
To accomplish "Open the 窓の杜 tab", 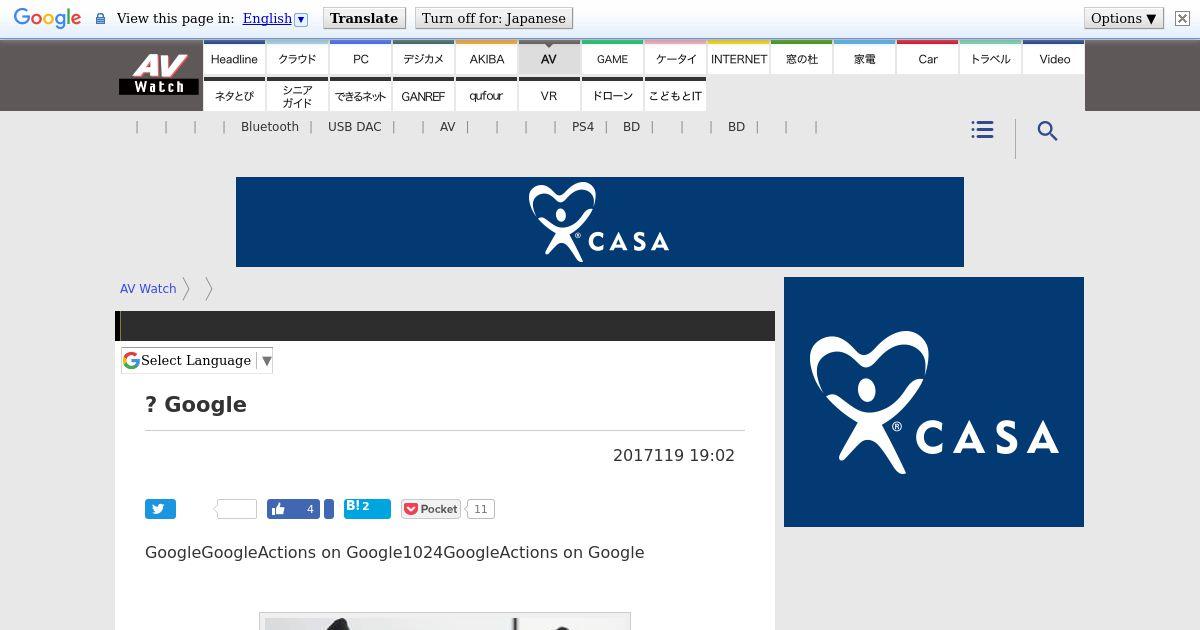I will click(802, 58).
